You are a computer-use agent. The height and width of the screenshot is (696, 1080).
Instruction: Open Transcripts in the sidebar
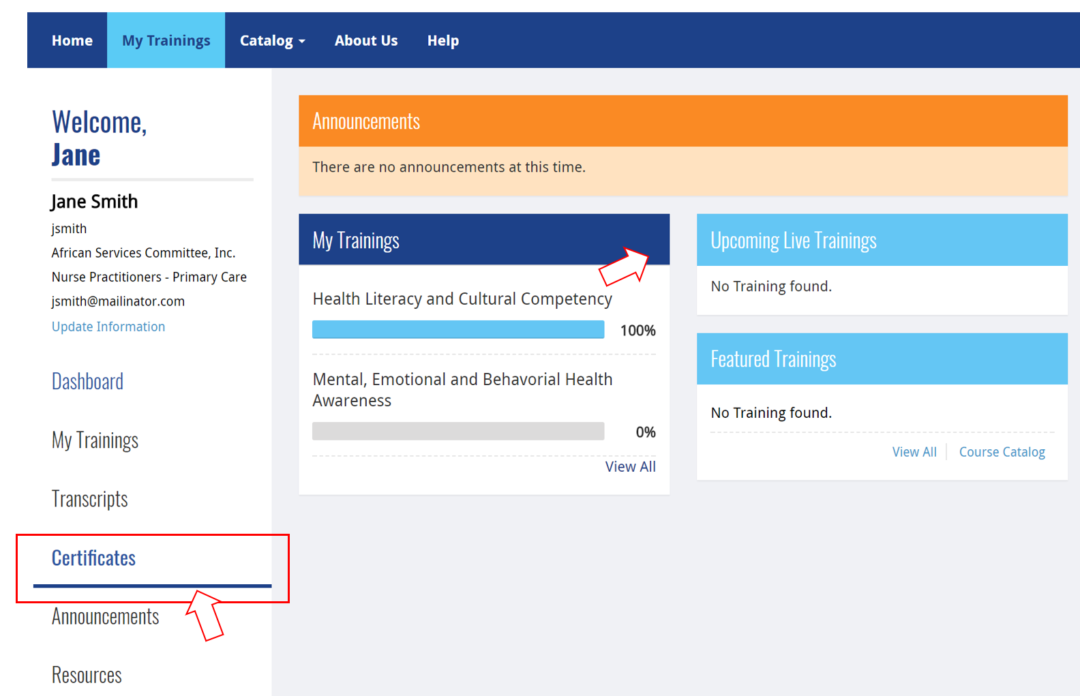click(x=90, y=499)
